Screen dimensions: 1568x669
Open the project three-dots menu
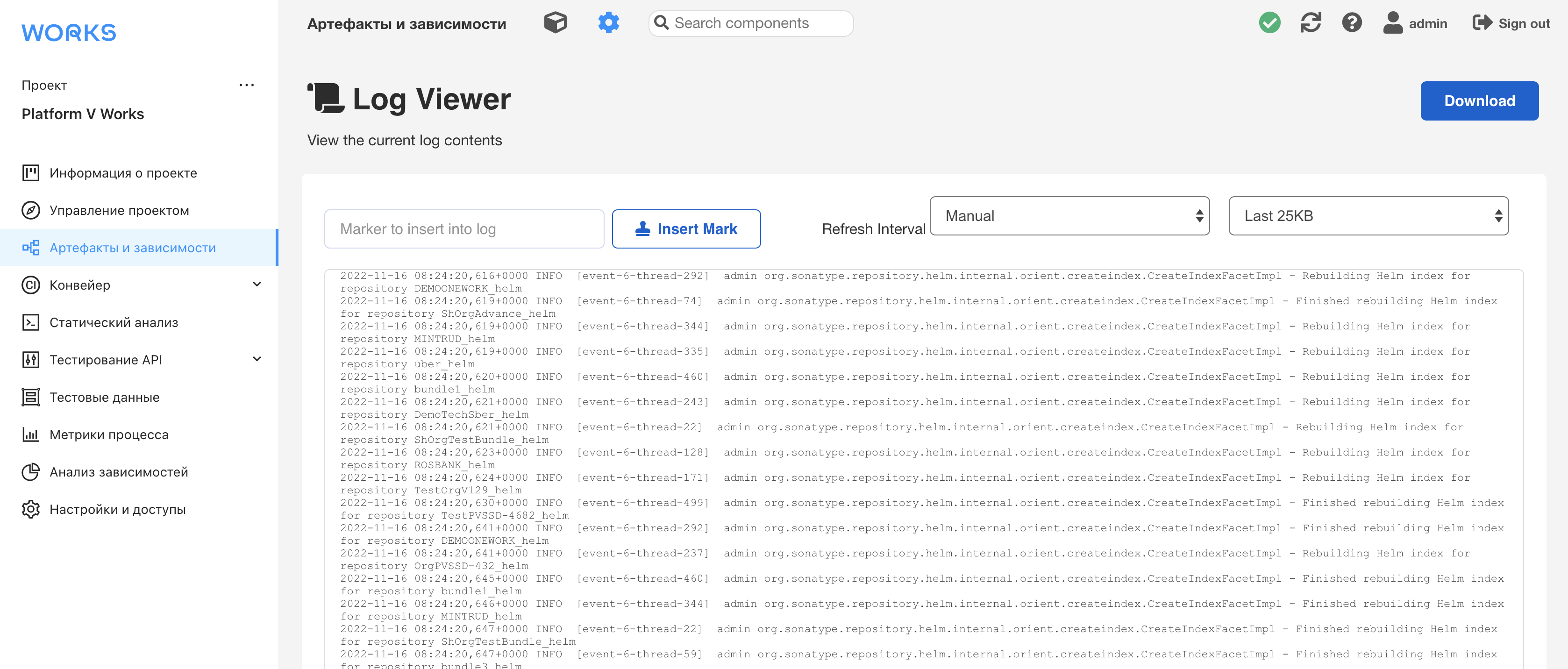click(247, 85)
